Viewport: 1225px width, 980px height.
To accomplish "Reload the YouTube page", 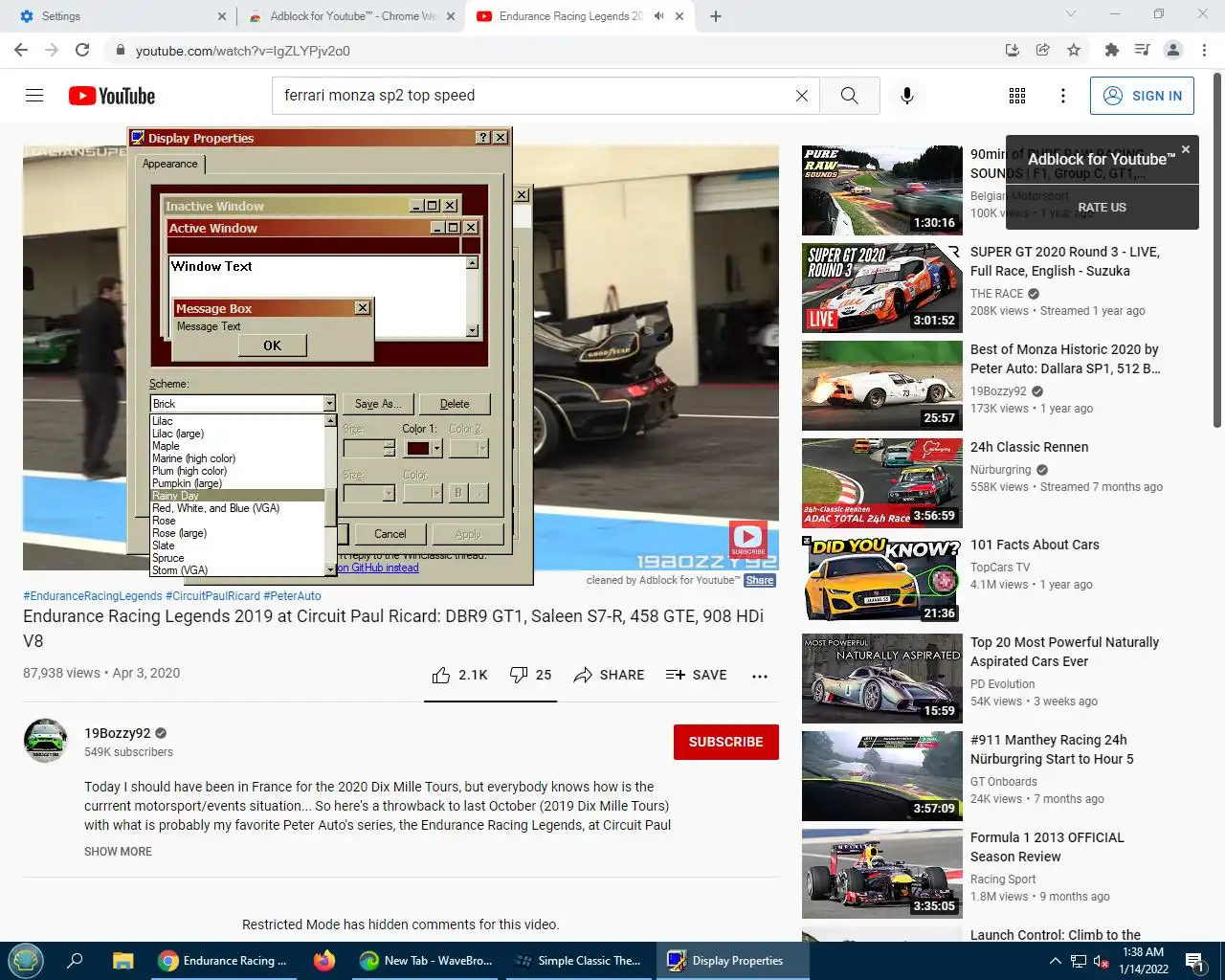I will [82, 50].
